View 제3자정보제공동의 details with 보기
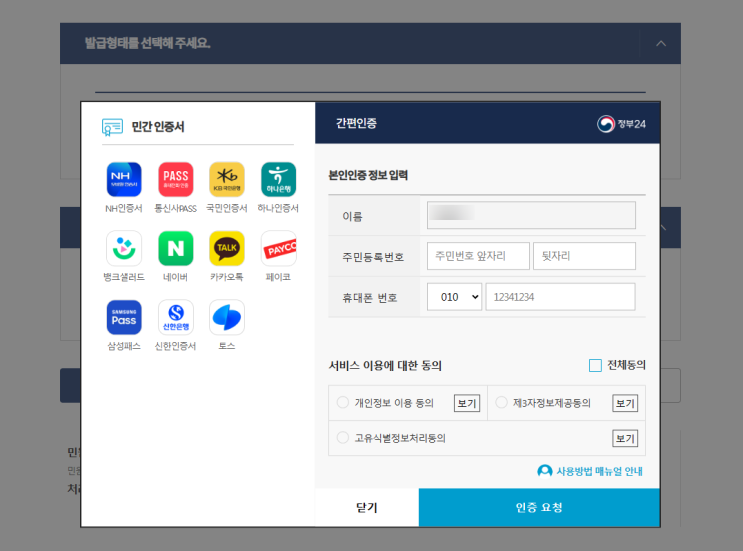 625,403
